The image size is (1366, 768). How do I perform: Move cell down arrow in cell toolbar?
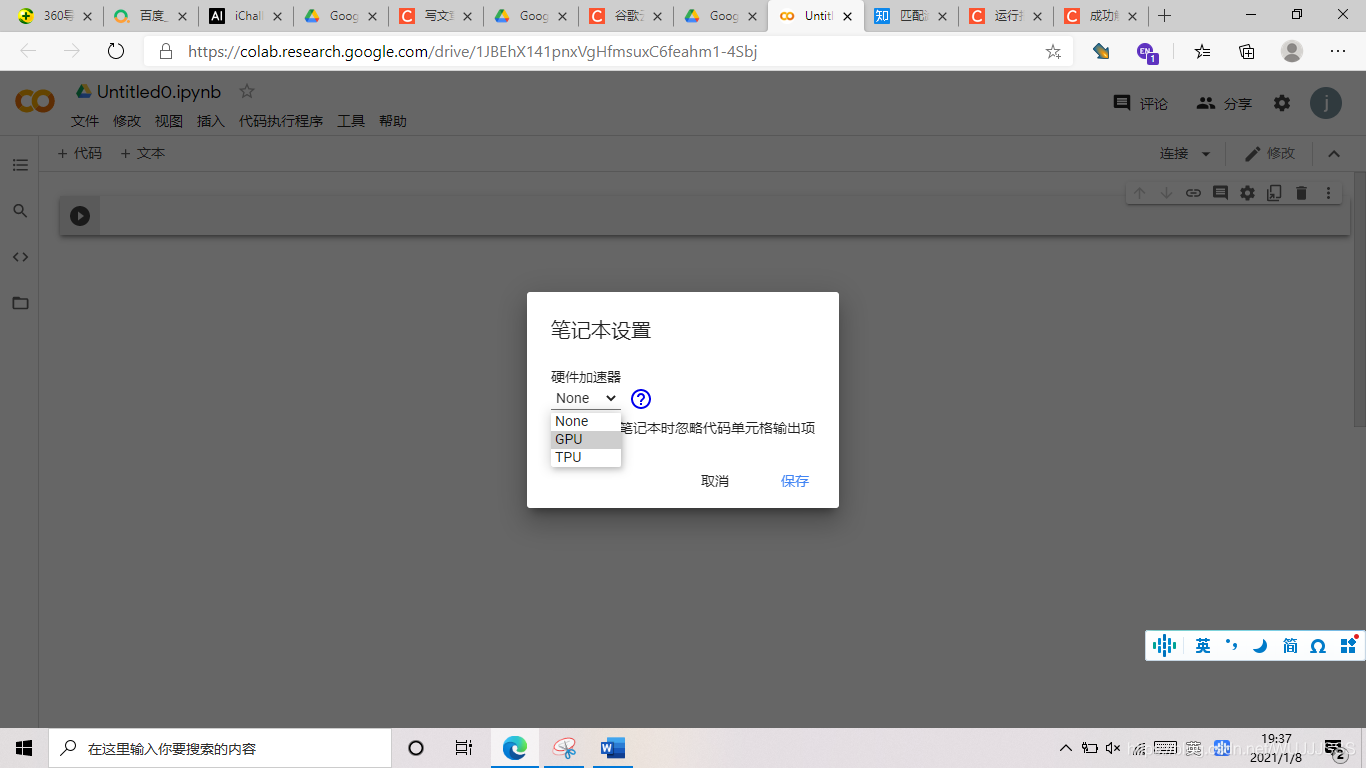point(1166,193)
